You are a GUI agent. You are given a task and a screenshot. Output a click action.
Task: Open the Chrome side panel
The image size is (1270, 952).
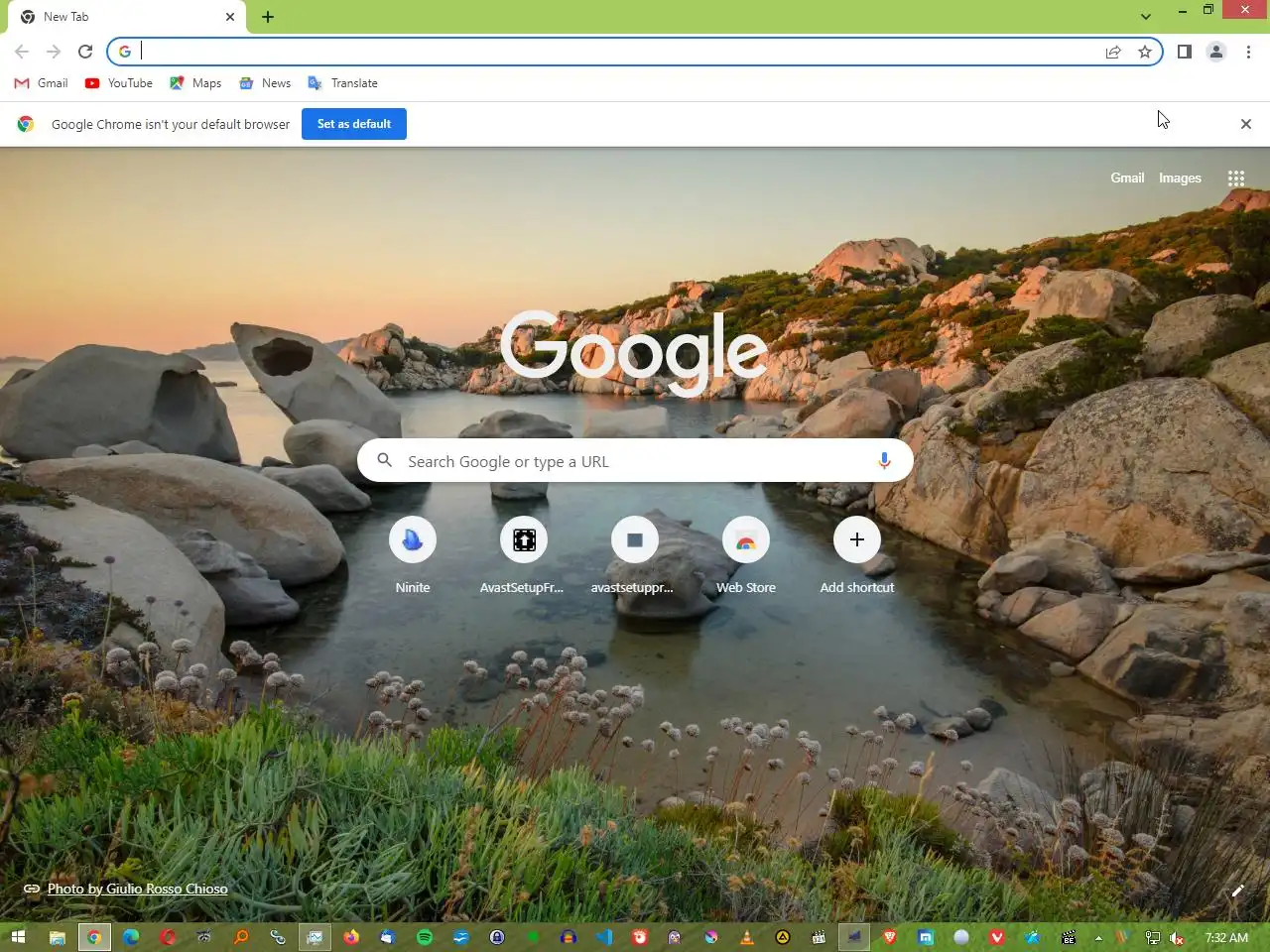pos(1185,52)
